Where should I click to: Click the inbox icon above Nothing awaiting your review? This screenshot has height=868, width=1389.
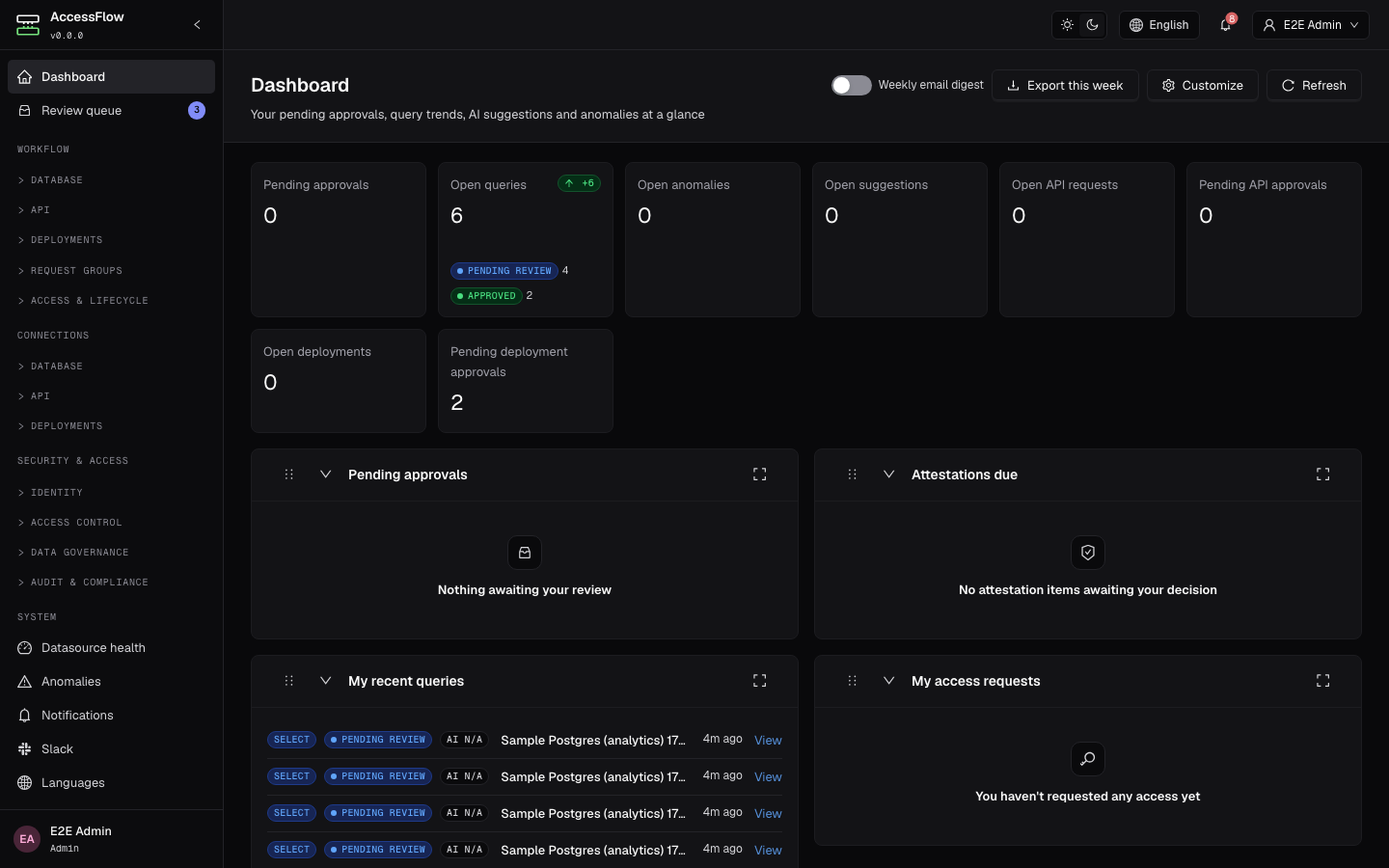525,553
